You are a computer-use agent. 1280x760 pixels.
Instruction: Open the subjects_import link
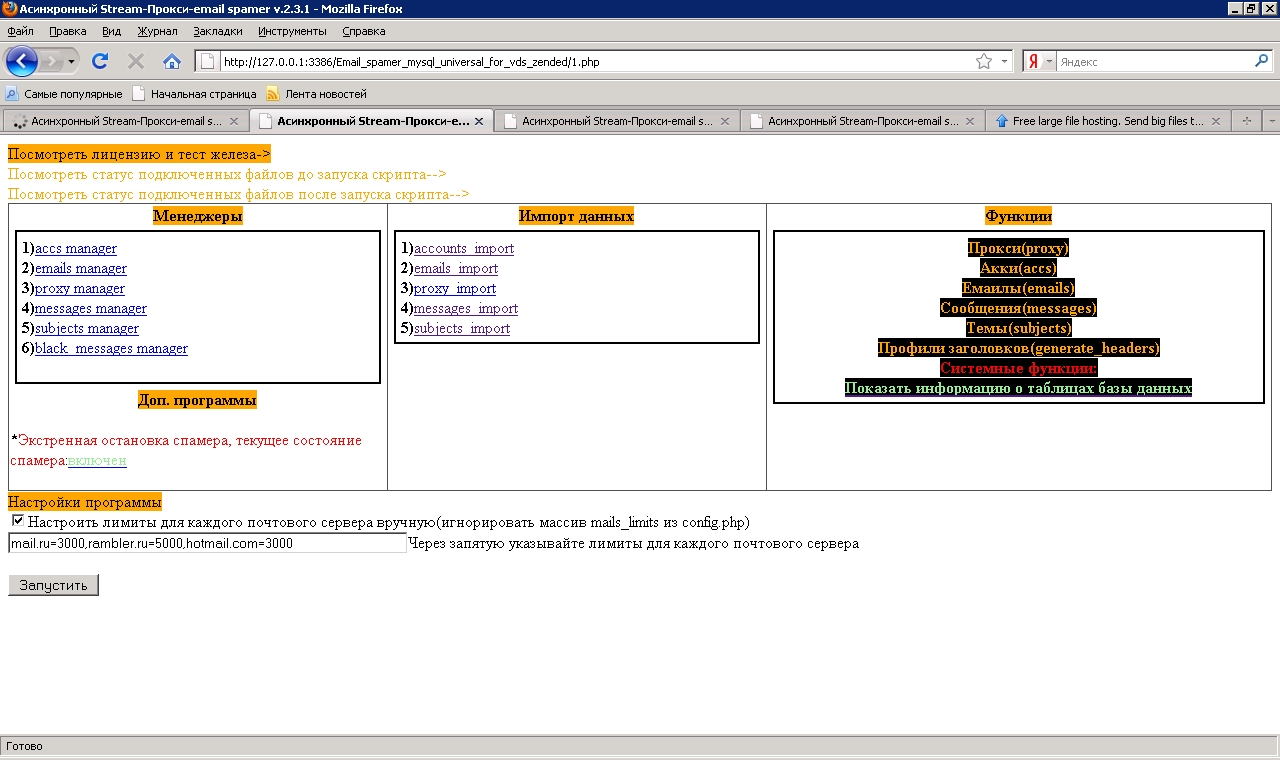point(462,328)
